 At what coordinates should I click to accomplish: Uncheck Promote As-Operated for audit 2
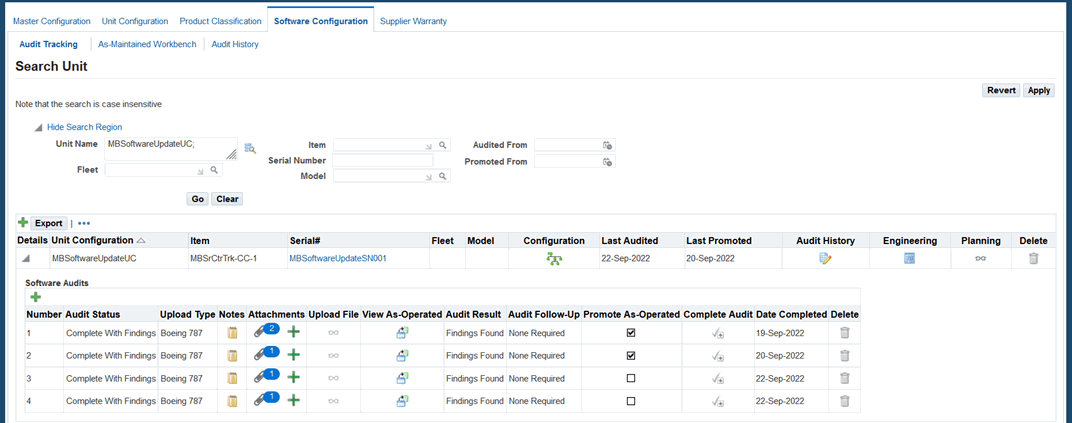point(631,355)
